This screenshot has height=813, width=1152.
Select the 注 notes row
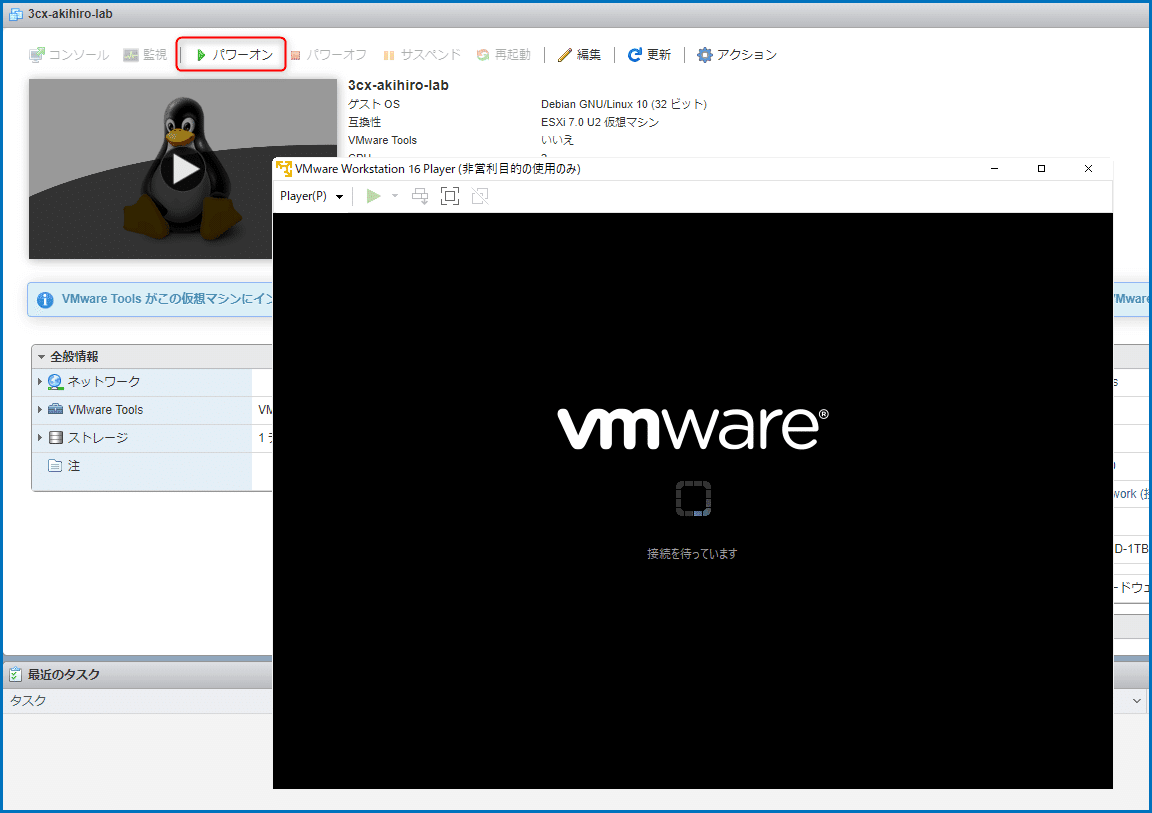pyautogui.click(x=151, y=466)
